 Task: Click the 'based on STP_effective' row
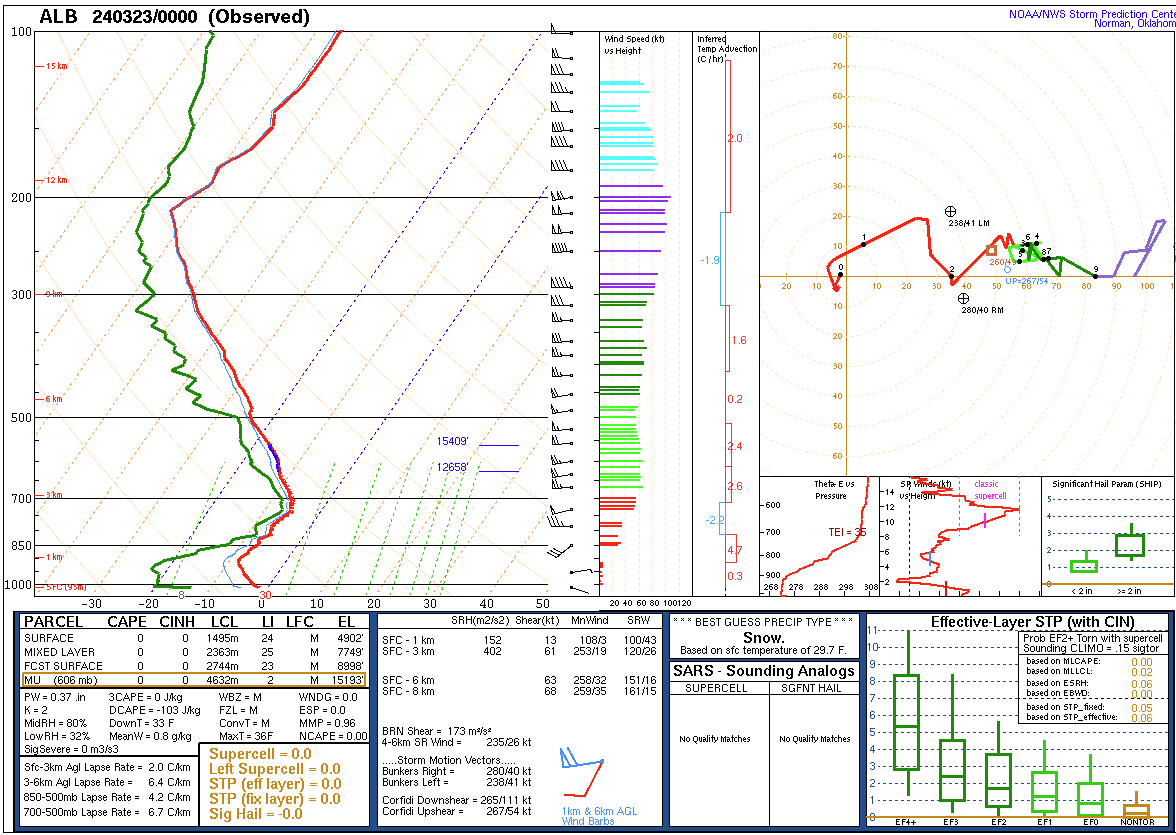pos(1089,717)
